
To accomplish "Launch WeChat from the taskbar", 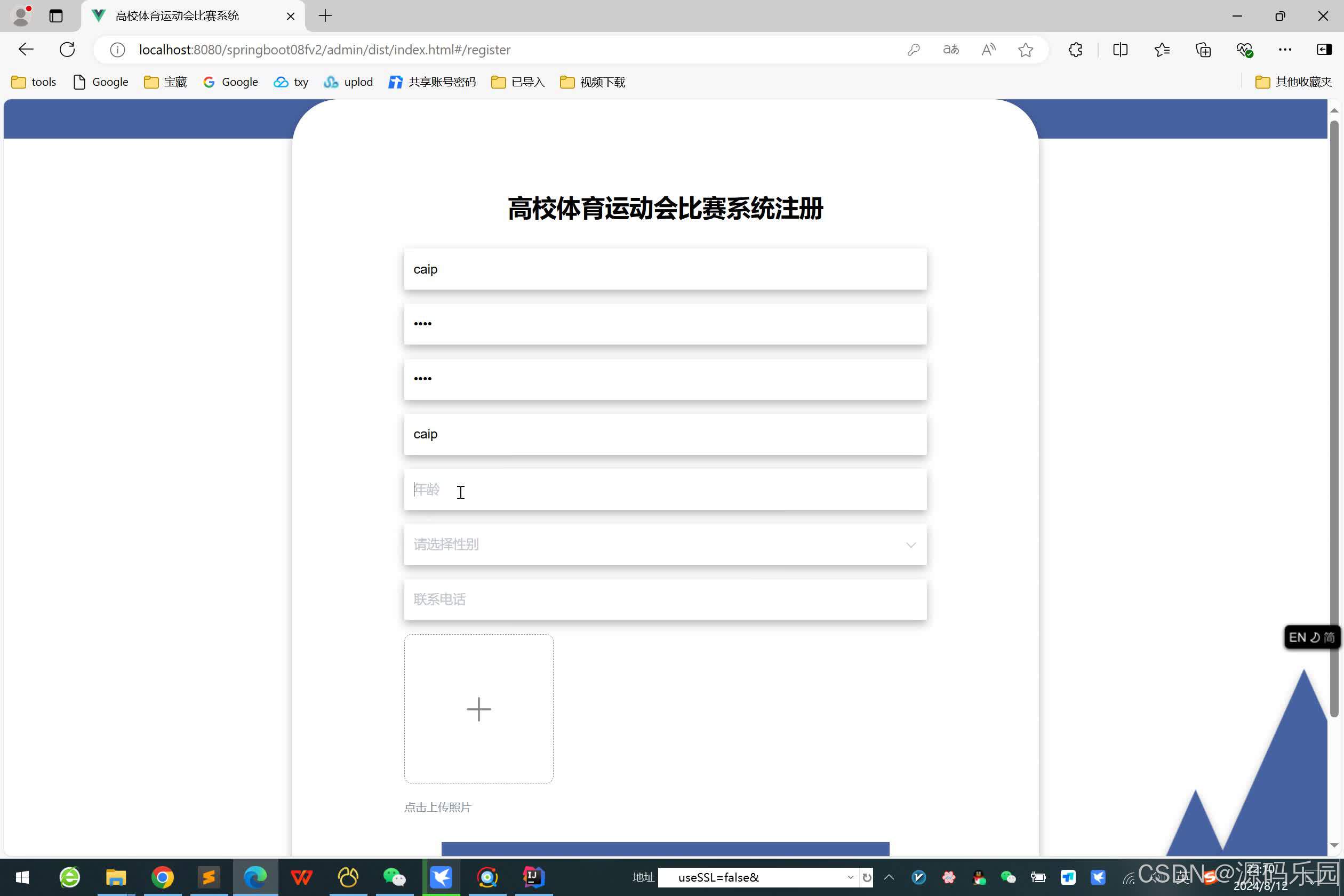I will pos(394,877).
